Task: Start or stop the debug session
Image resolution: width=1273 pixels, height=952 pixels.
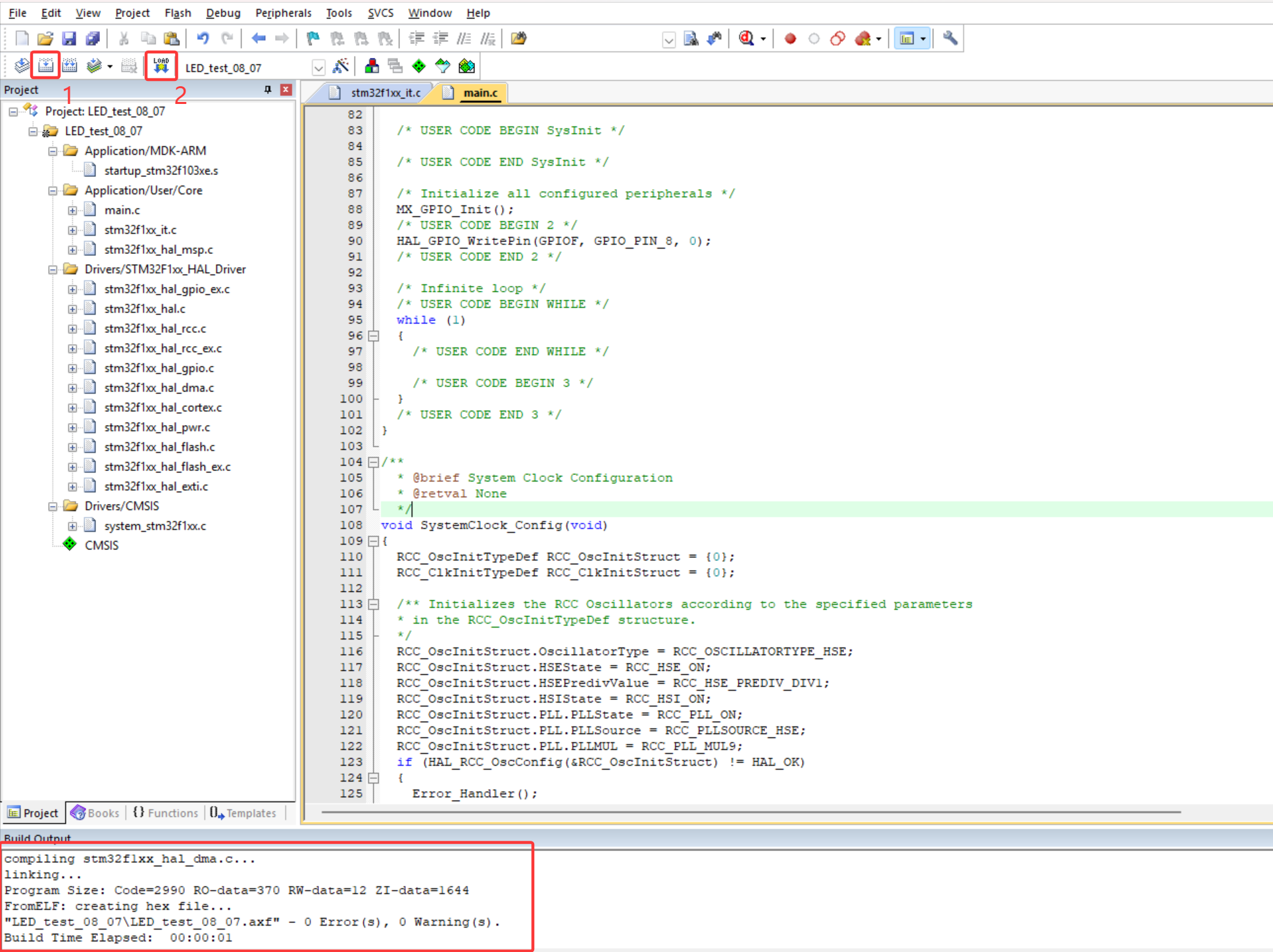Action: point(746,38)
